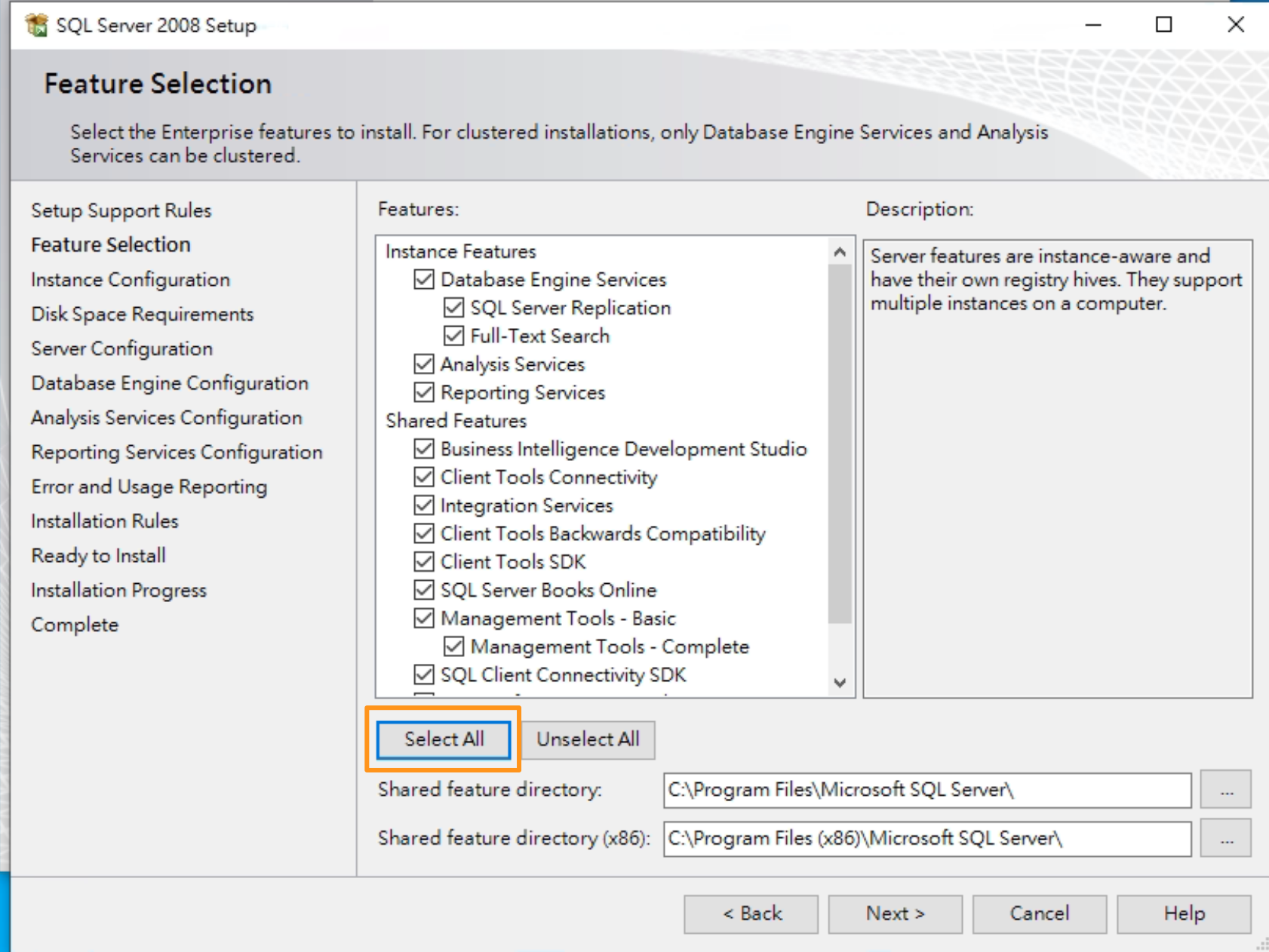Open Database Engine Configuration step
Screen dimensions: 1269x952
tap(169, 383)
